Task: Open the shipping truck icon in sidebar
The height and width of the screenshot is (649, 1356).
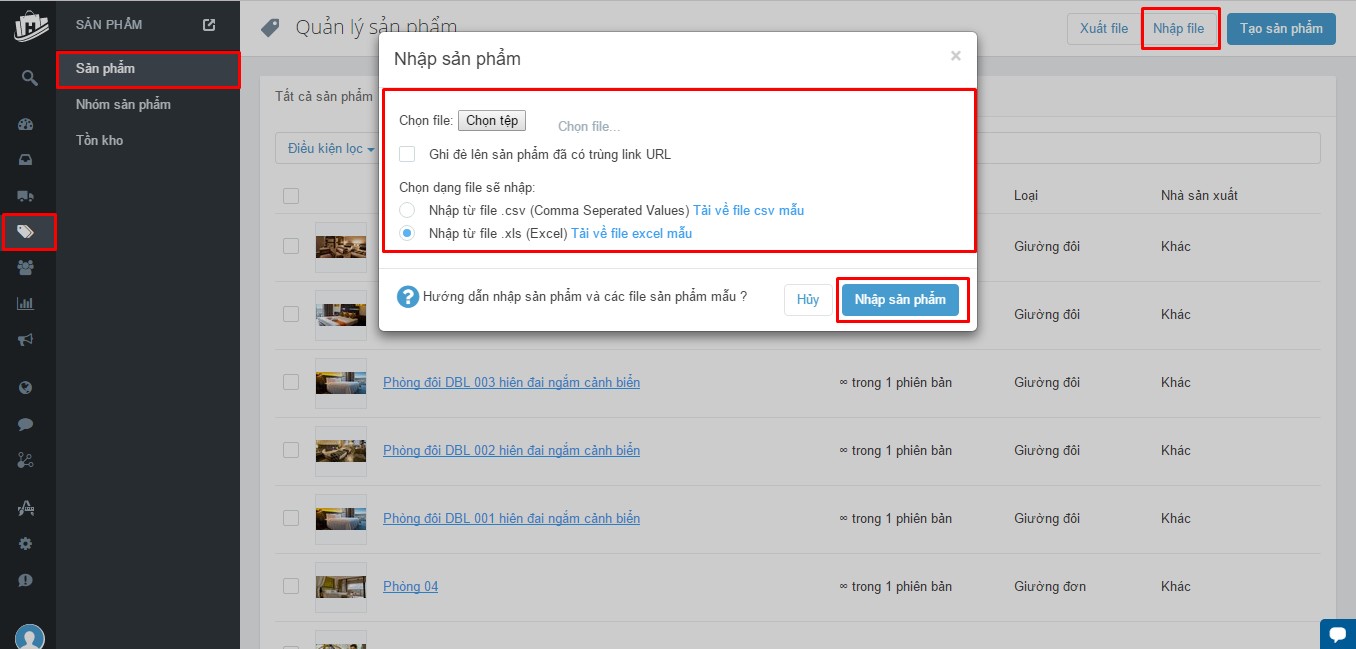Action: [x=26, y=195]
